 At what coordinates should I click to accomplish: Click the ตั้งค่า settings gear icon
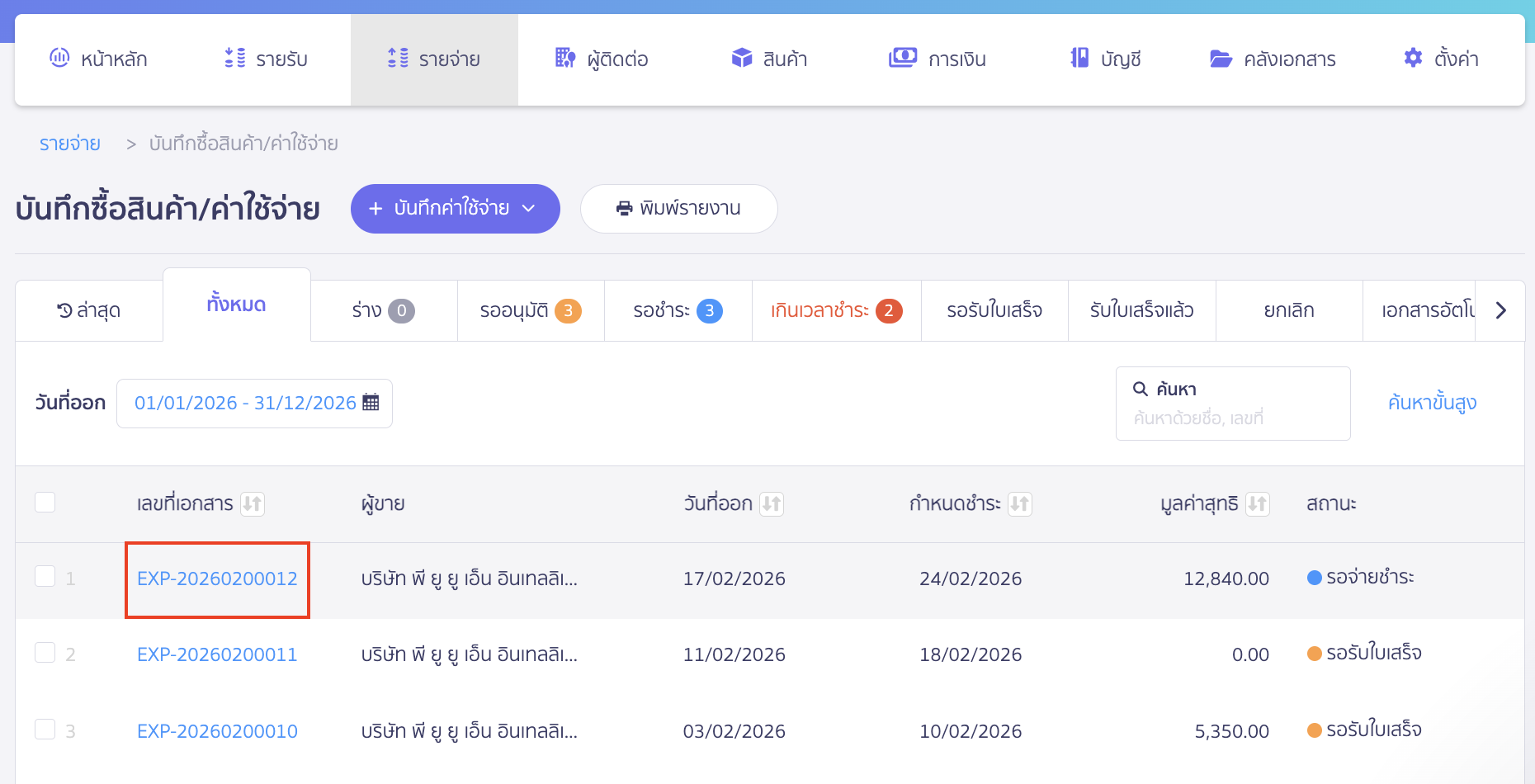click(1412, 58)
